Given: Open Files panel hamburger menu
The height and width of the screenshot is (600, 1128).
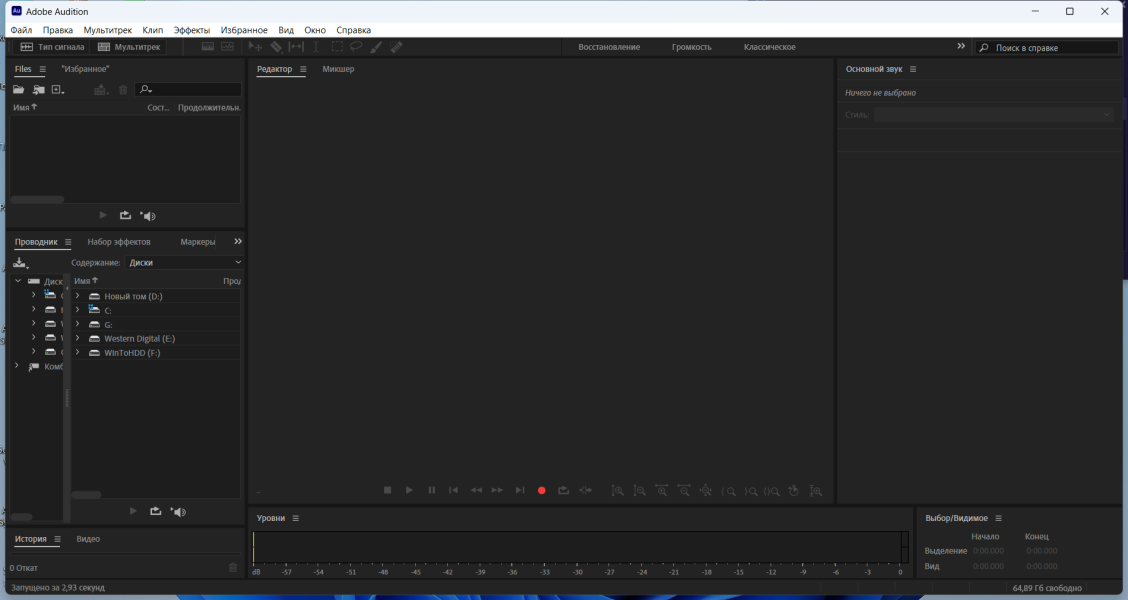Looking at the screenshot, I should pos(42,69).
